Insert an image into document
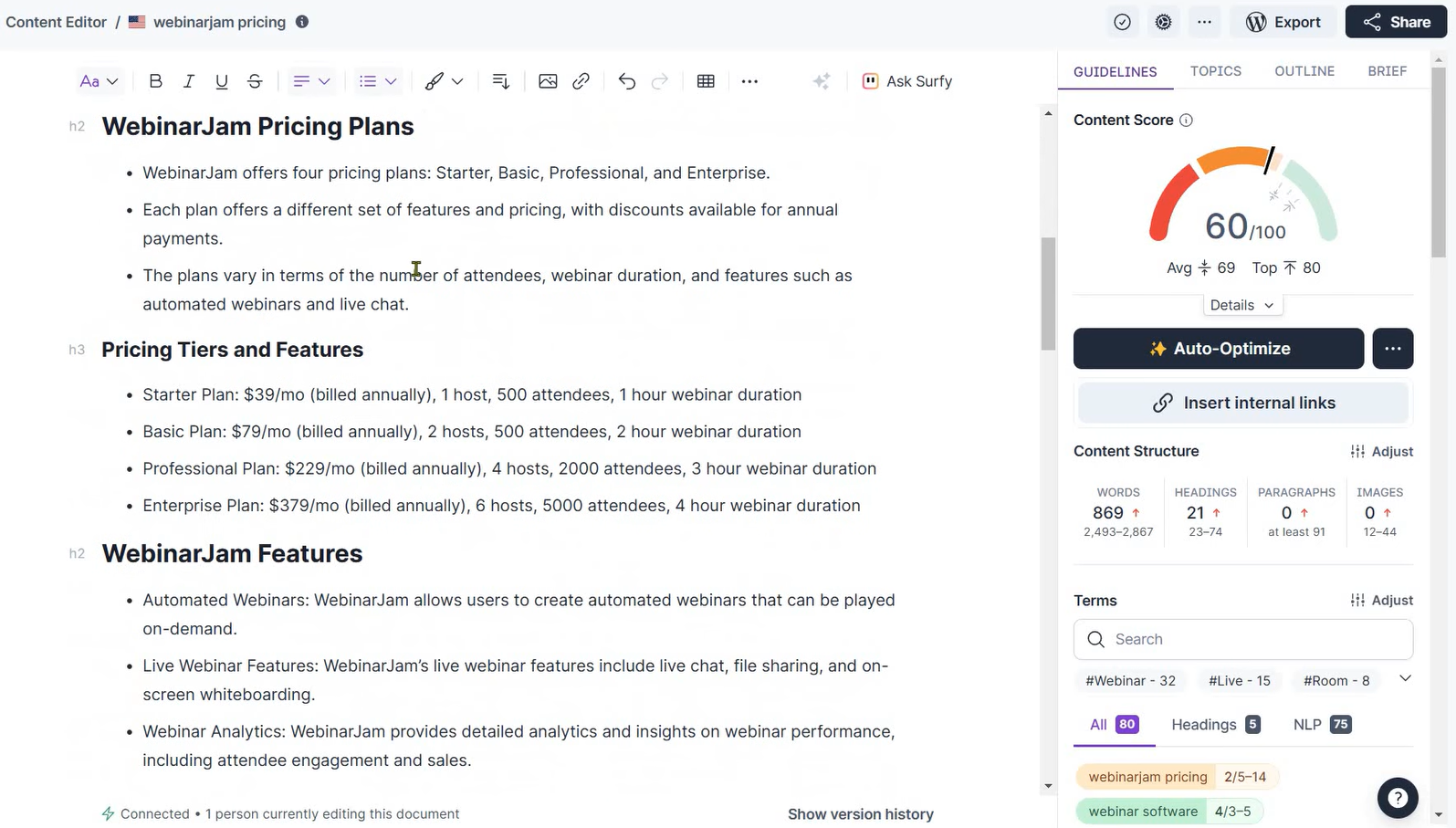This screenshot has height=828, width=1456. click(x=548, y=81)
